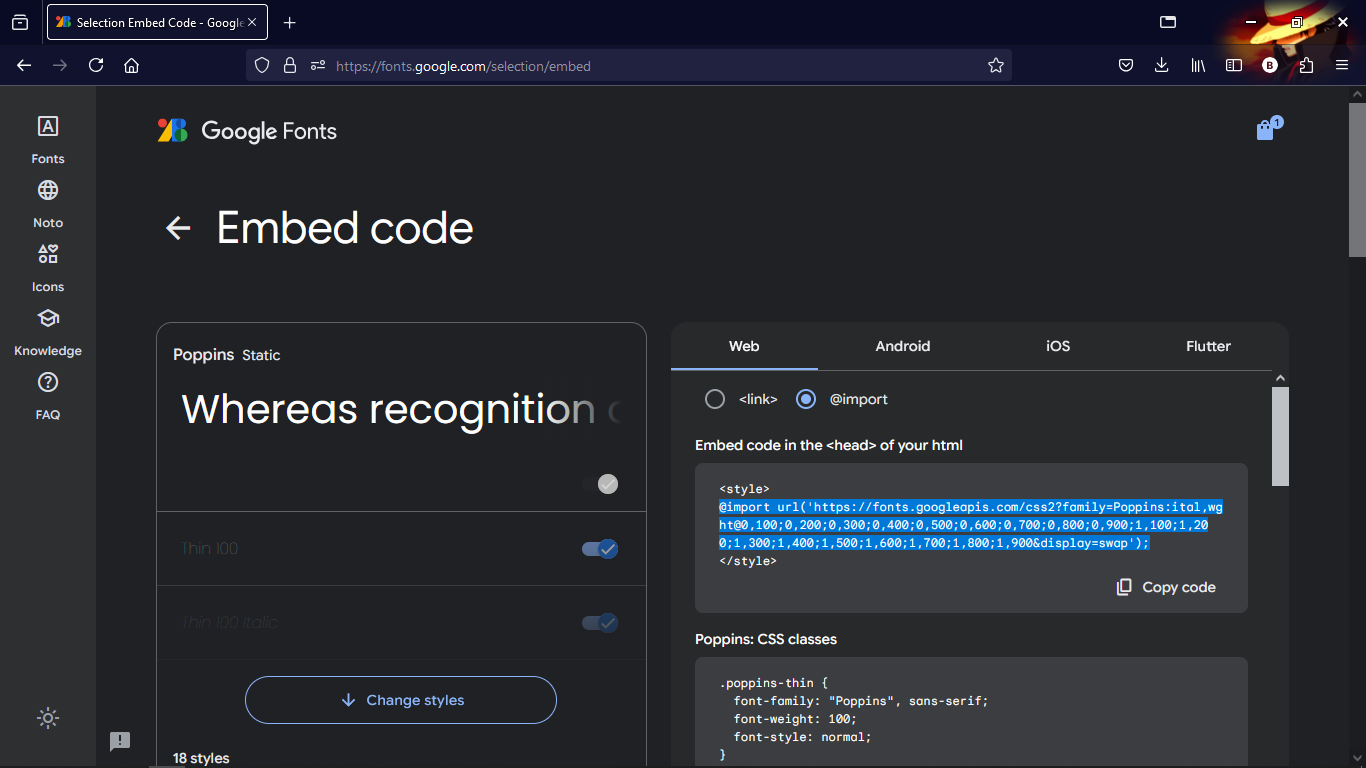Toggle the browser sidebar icon
This screenshot has height=768, width=1366.
pos(1234,65)
